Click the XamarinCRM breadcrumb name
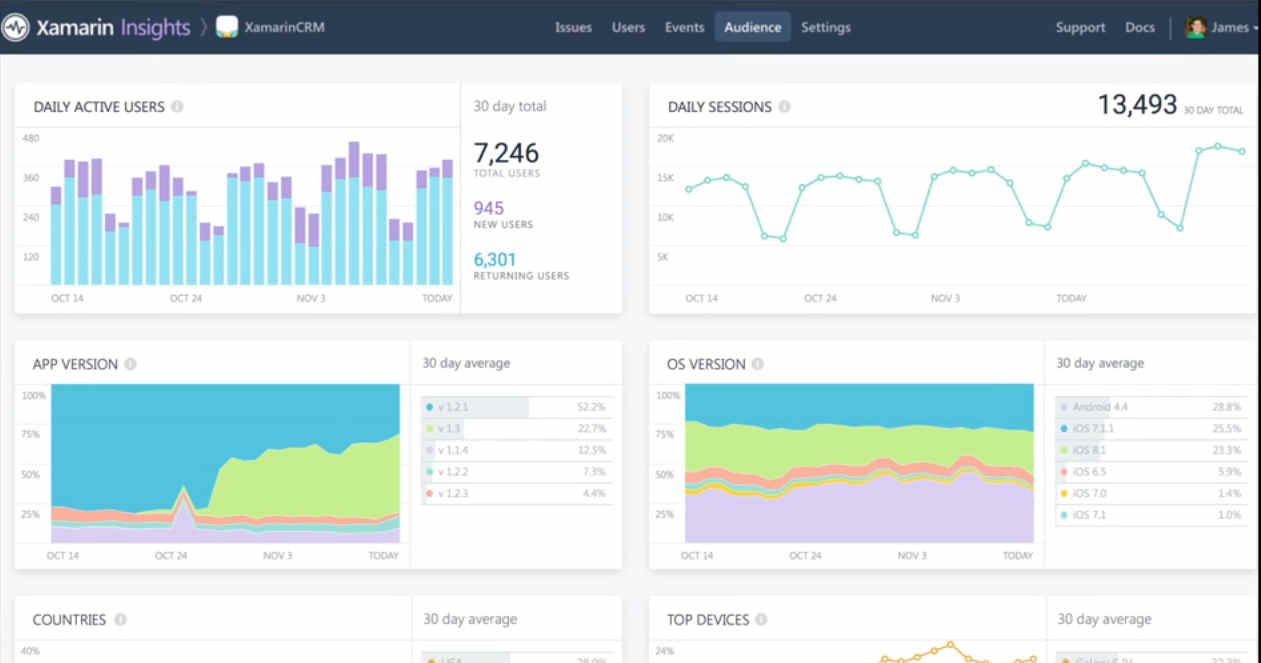 pyautogui.click(x=284, y=27)
